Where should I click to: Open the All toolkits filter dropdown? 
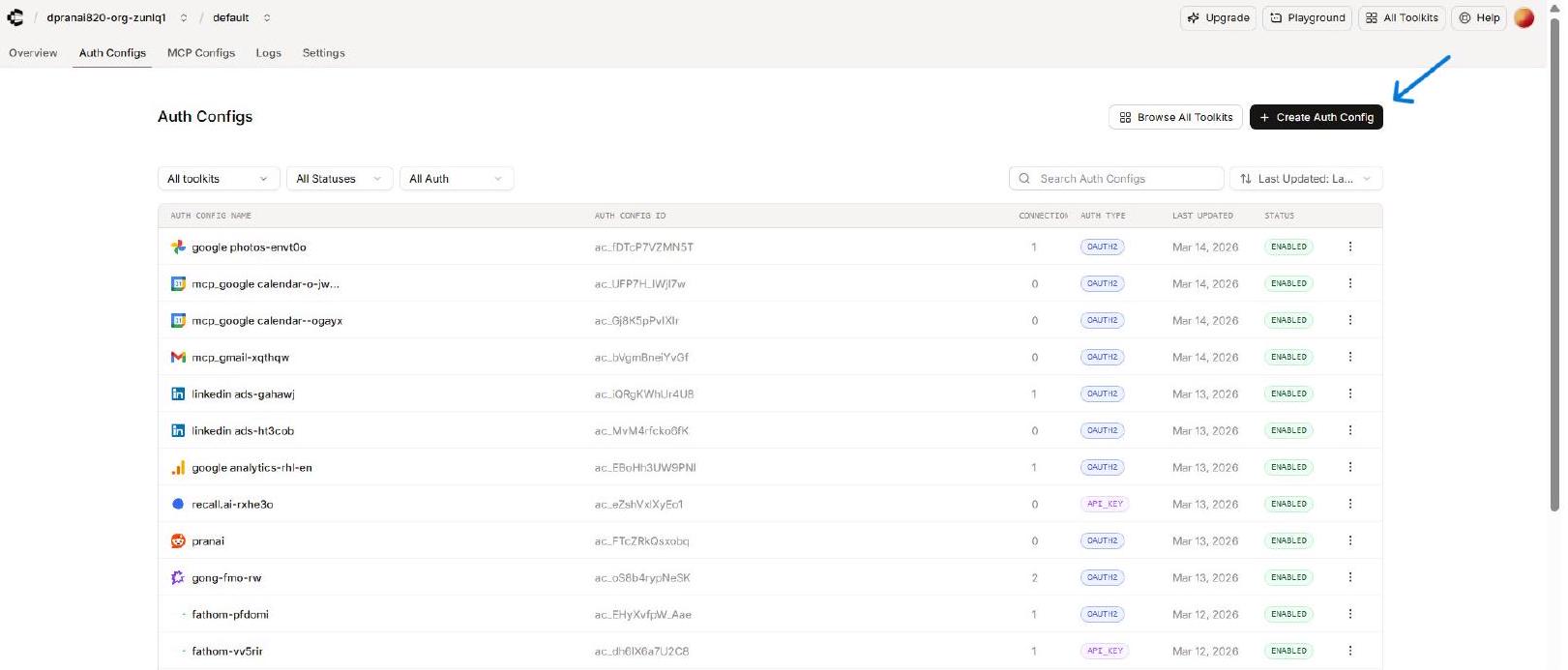pos(219,179)
